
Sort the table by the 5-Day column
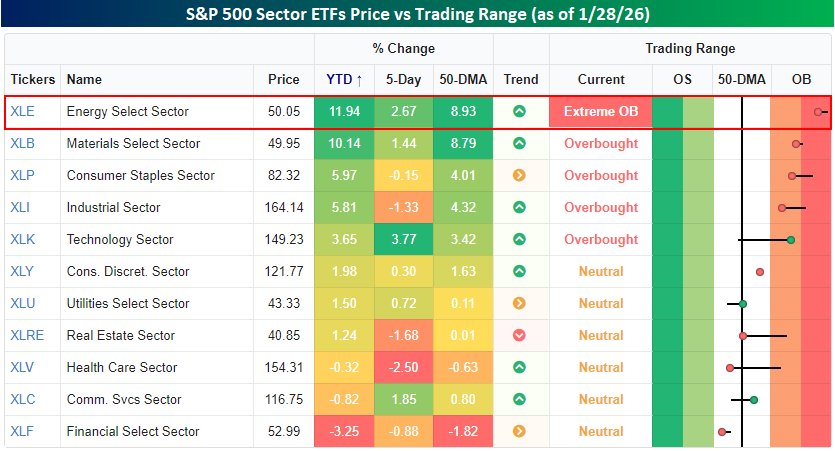pos(402,80)
